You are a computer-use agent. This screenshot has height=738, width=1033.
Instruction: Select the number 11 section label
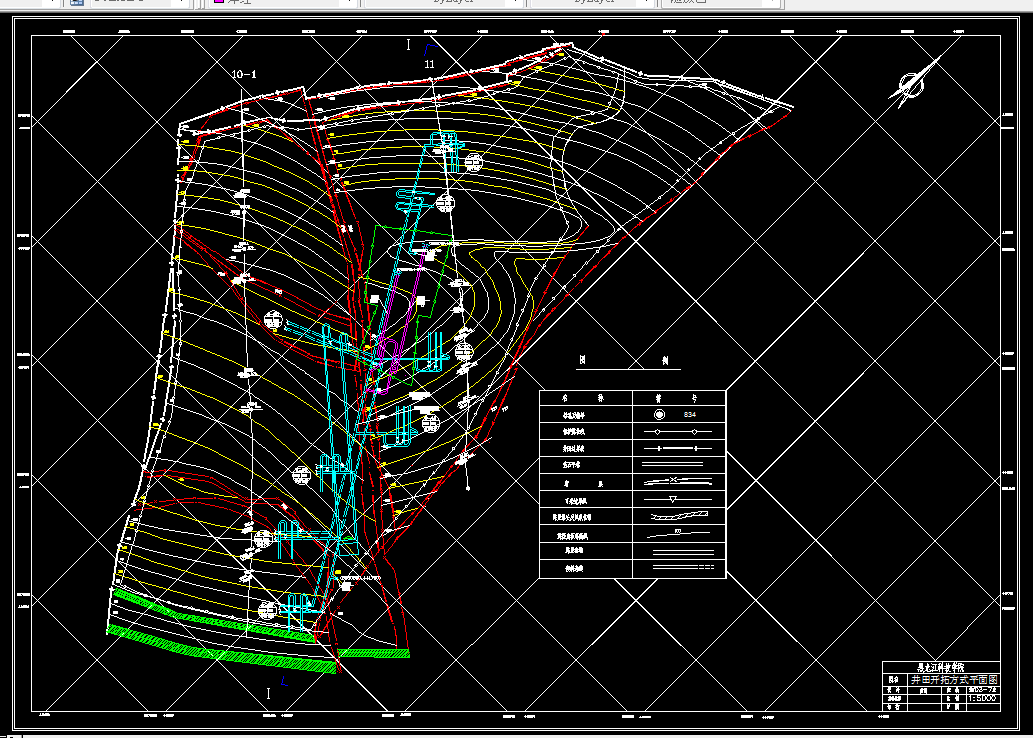pyautogui.click(x=430, y=65)
